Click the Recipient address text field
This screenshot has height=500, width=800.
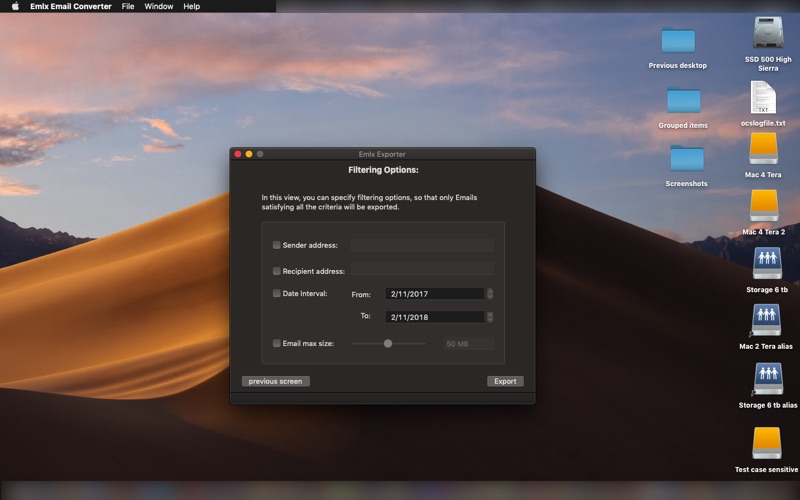(x=422, y=269)
